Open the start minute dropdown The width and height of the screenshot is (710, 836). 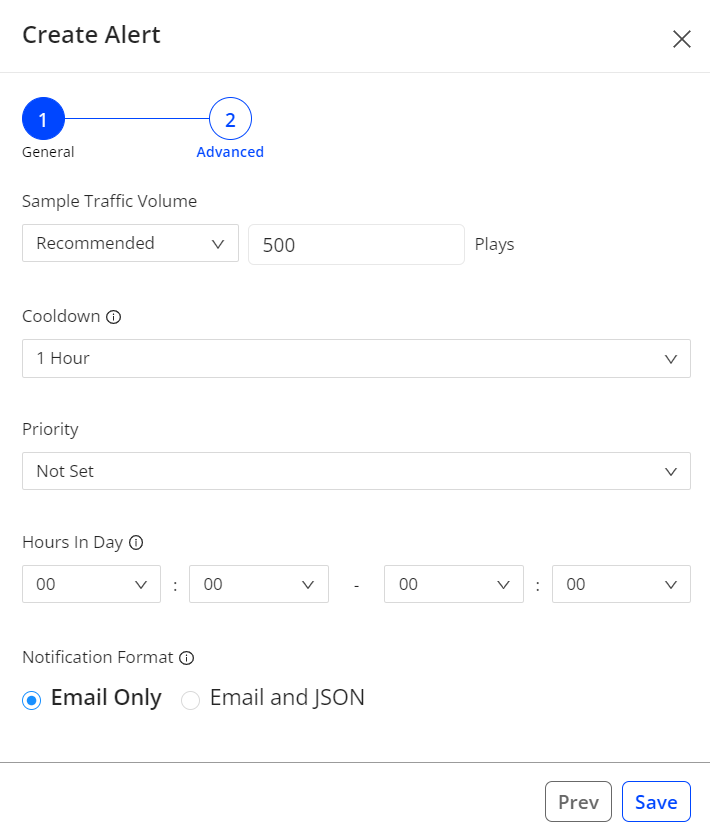pos(259,584)
